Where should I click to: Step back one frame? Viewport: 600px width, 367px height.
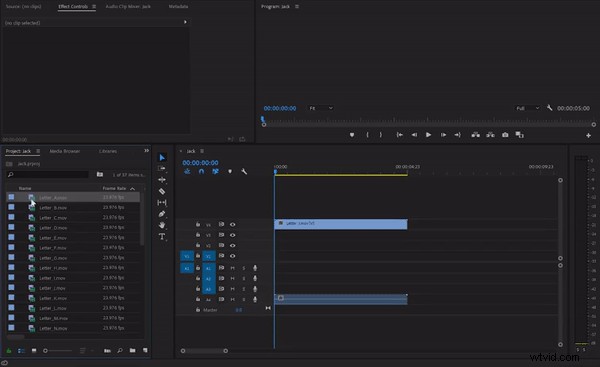pyautogui.click(x=414, y=135)
